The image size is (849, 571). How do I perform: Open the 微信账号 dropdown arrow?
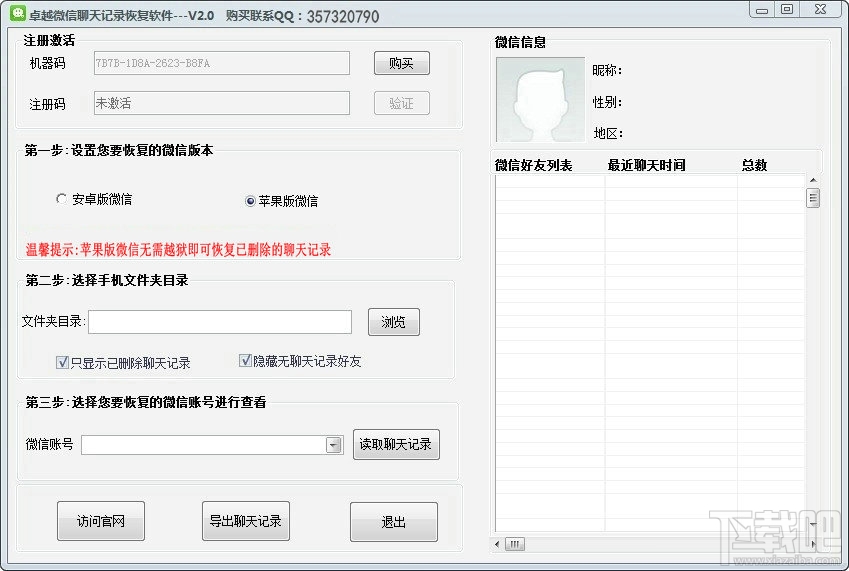pos(334,445)
